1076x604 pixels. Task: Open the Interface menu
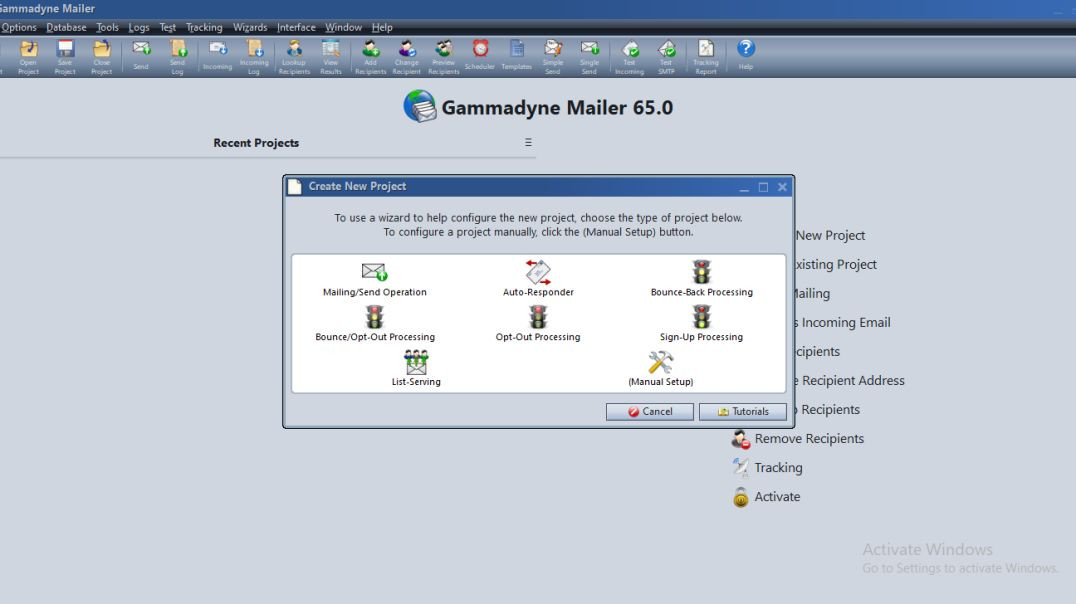[296, 27]
